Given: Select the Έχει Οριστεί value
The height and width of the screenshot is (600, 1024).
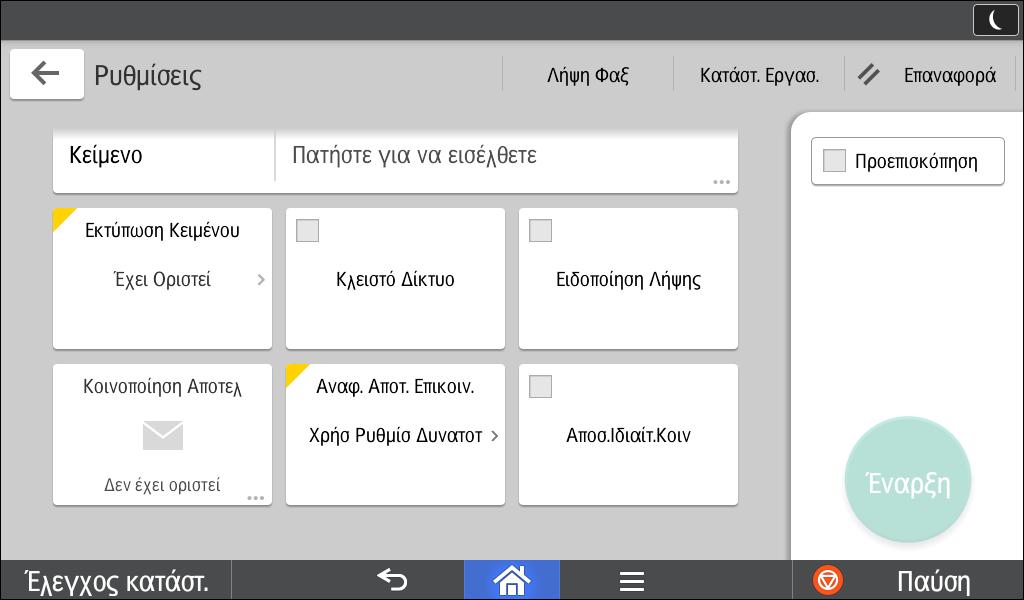Looking at the screenshot, I should point(163,279).
